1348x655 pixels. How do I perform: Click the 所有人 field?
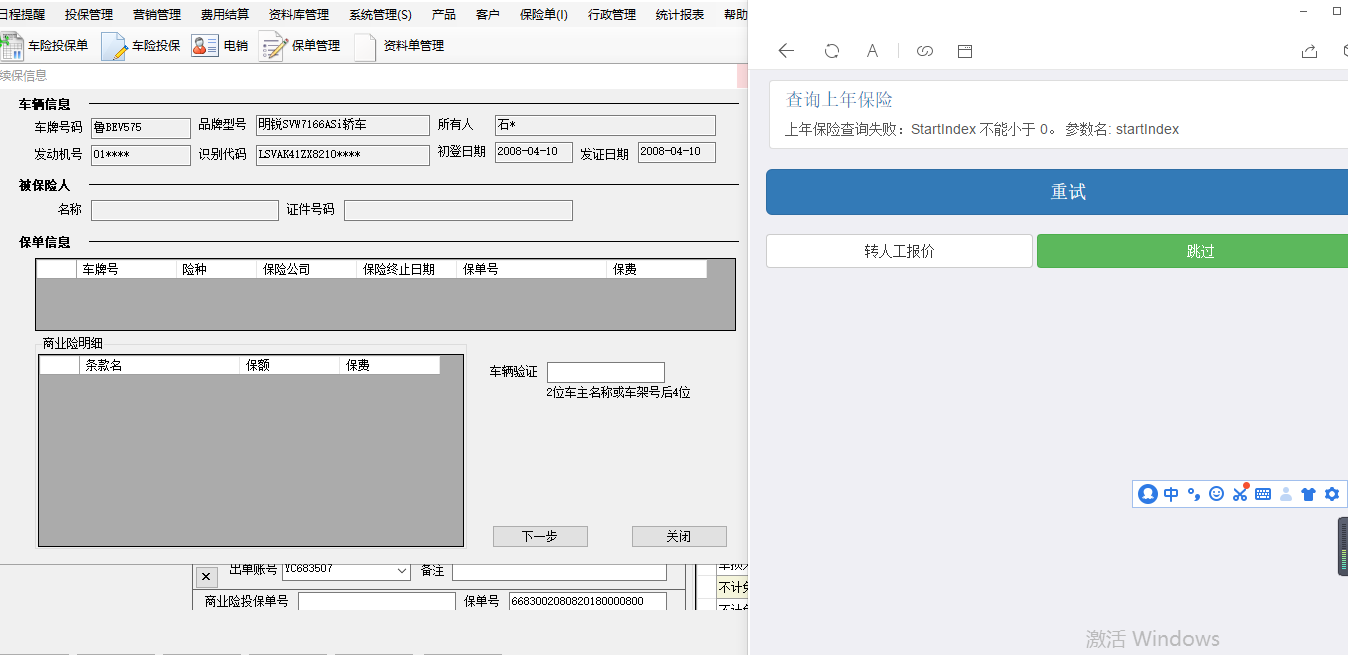(605, 125)
